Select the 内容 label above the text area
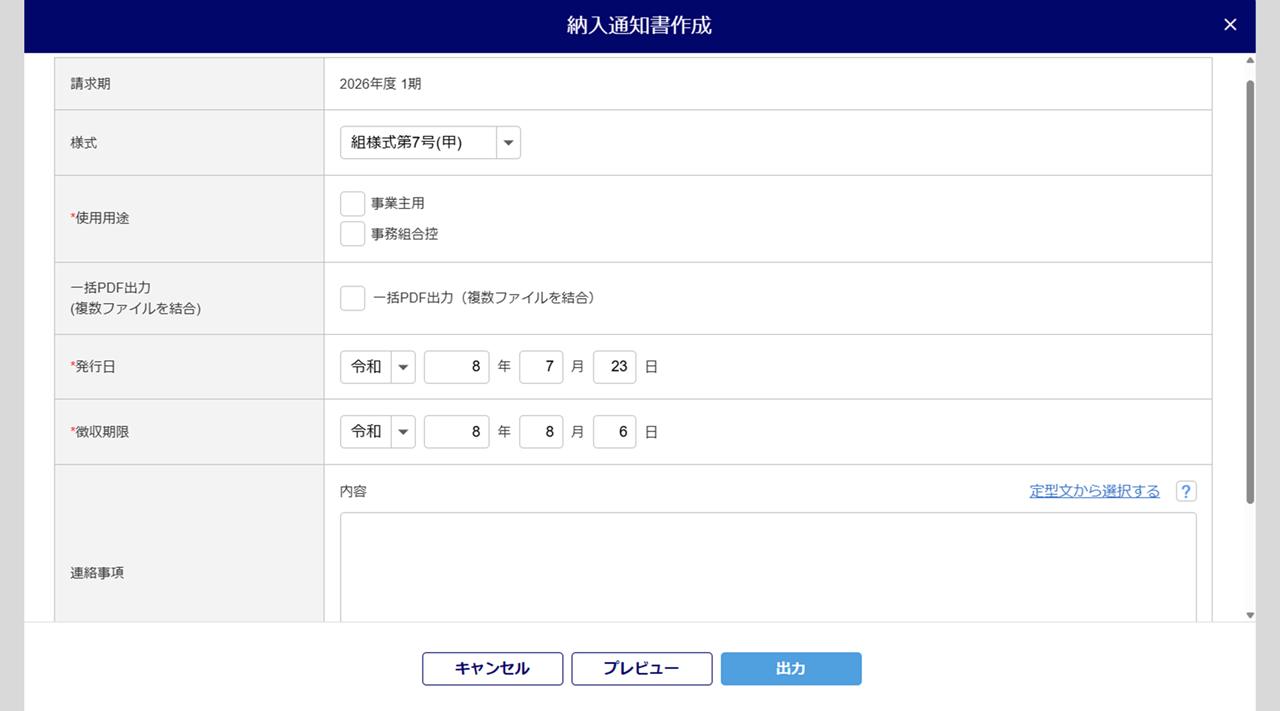 tap(353, 491)
